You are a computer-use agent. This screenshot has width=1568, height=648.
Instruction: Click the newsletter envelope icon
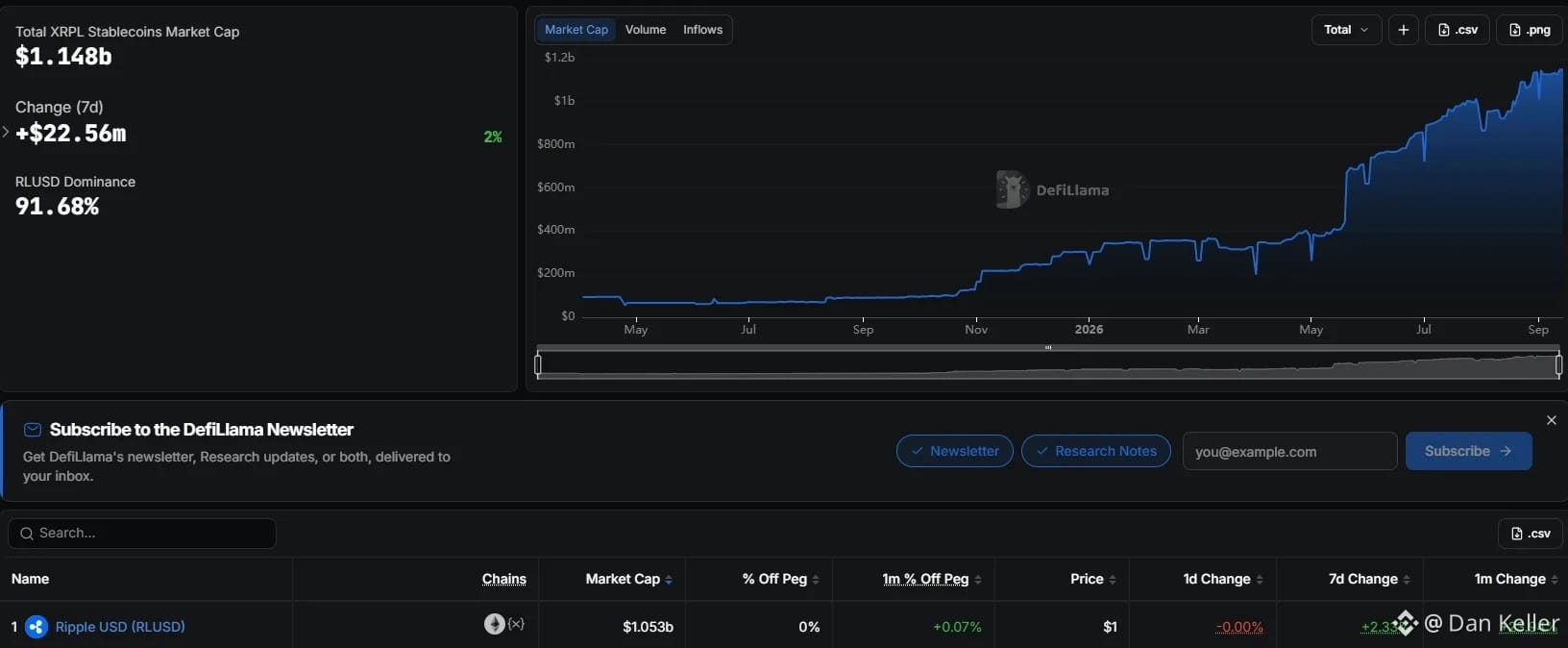33,430
